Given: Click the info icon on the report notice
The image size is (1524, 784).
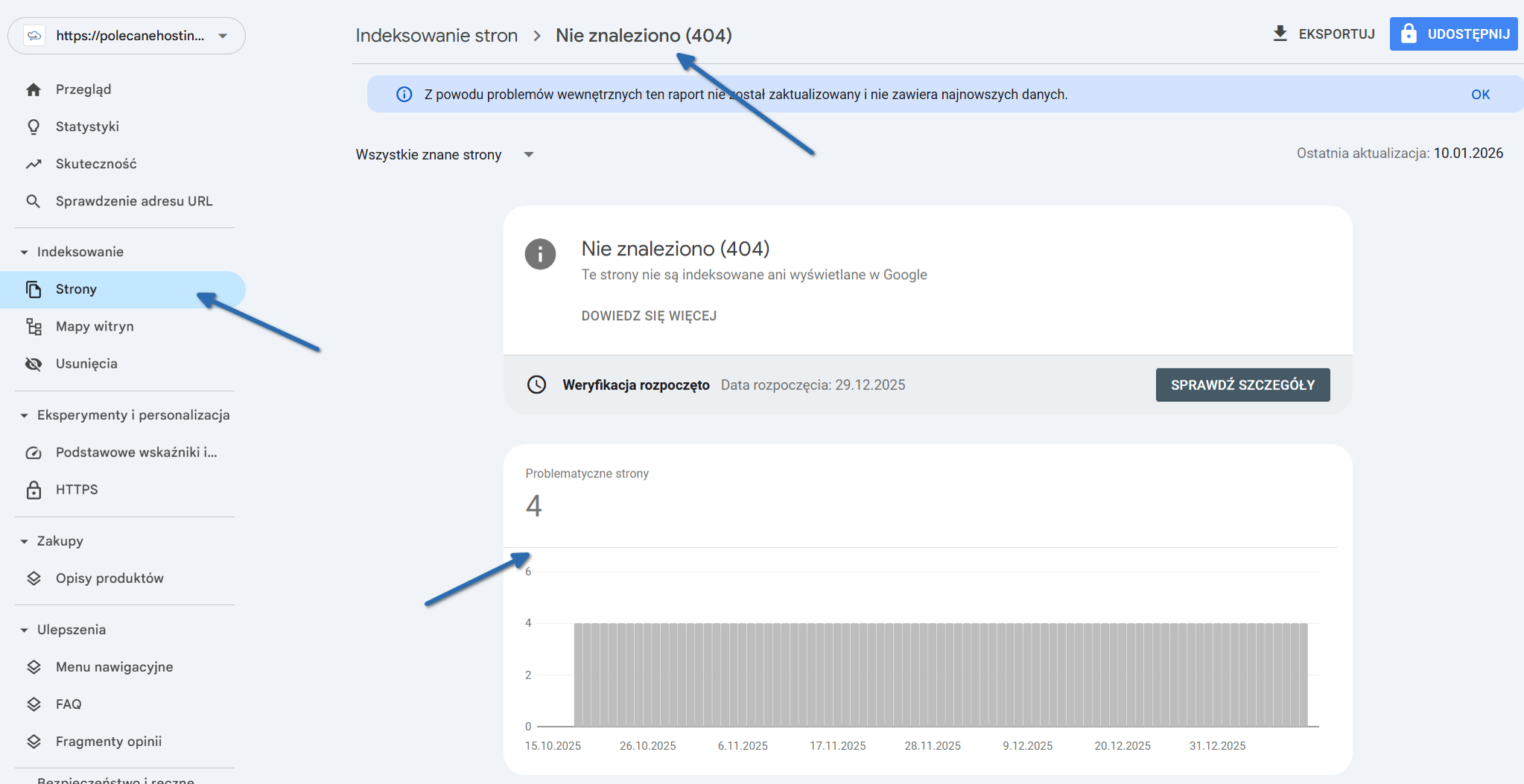Looking at the screenshot, I should [404, 94].
